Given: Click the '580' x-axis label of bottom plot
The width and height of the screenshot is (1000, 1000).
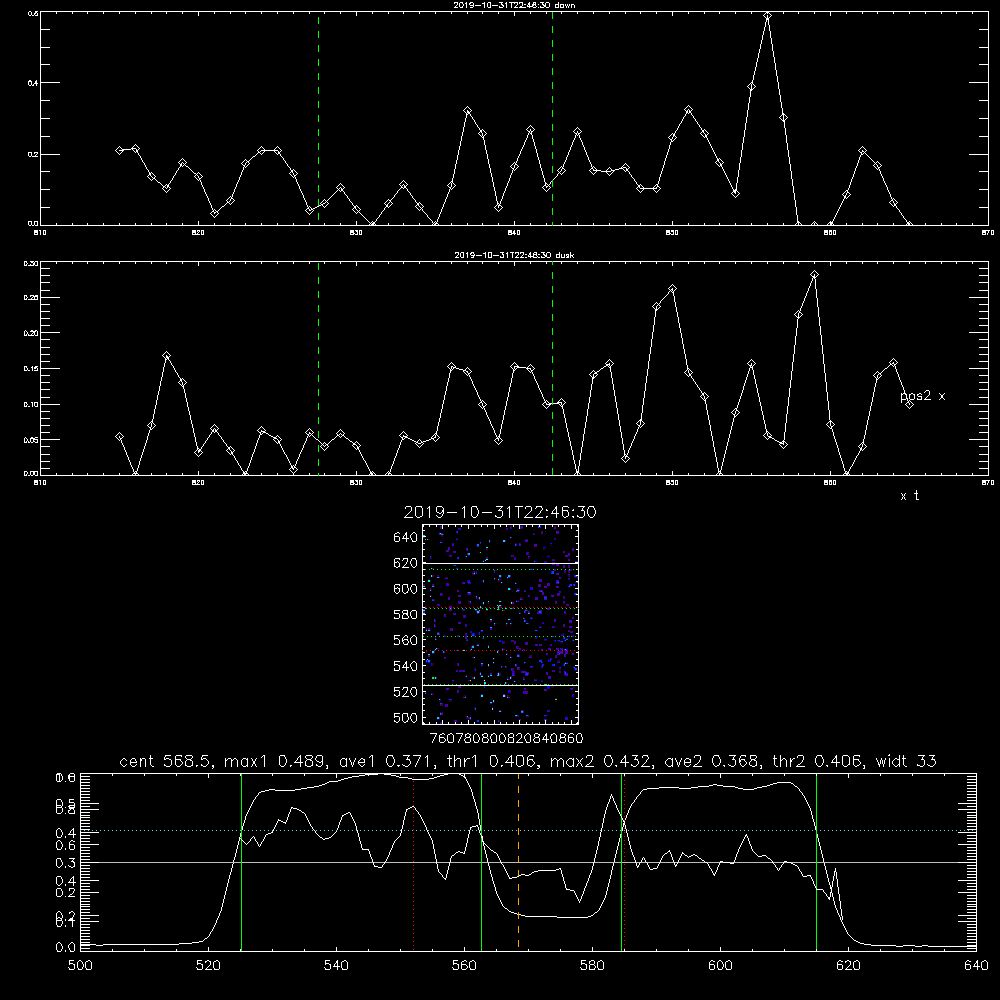Looking at the screenshot, I should 592,966.
